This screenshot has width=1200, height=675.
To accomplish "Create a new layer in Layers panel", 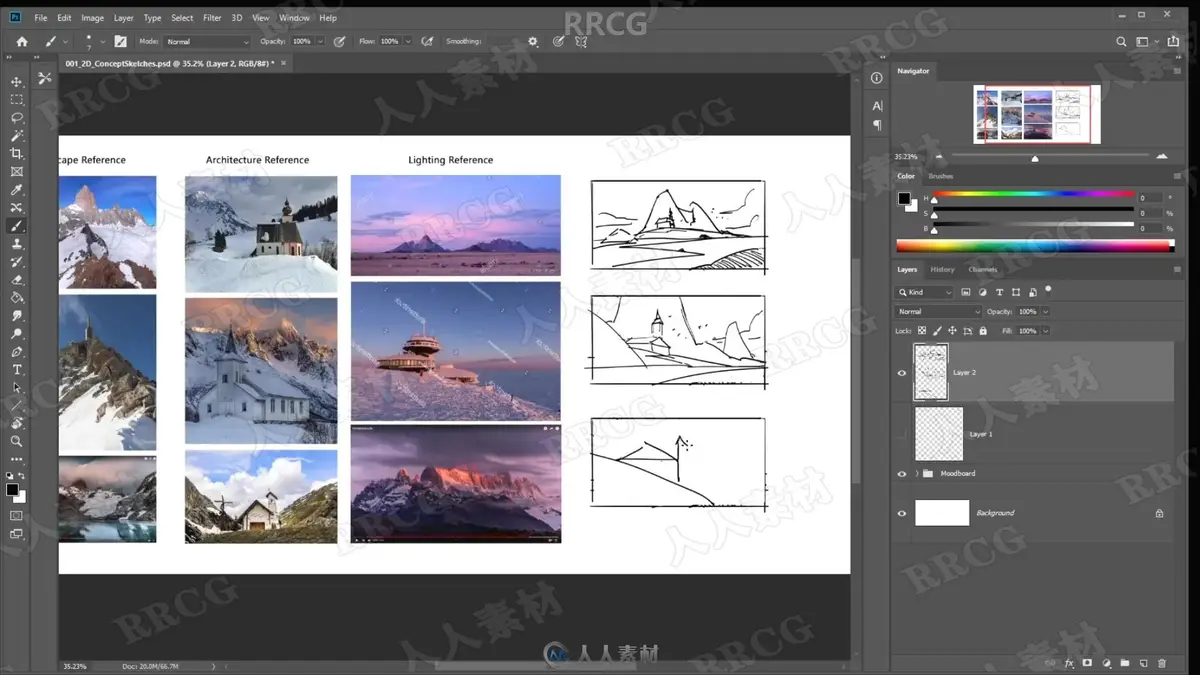I will (1143, 663).
